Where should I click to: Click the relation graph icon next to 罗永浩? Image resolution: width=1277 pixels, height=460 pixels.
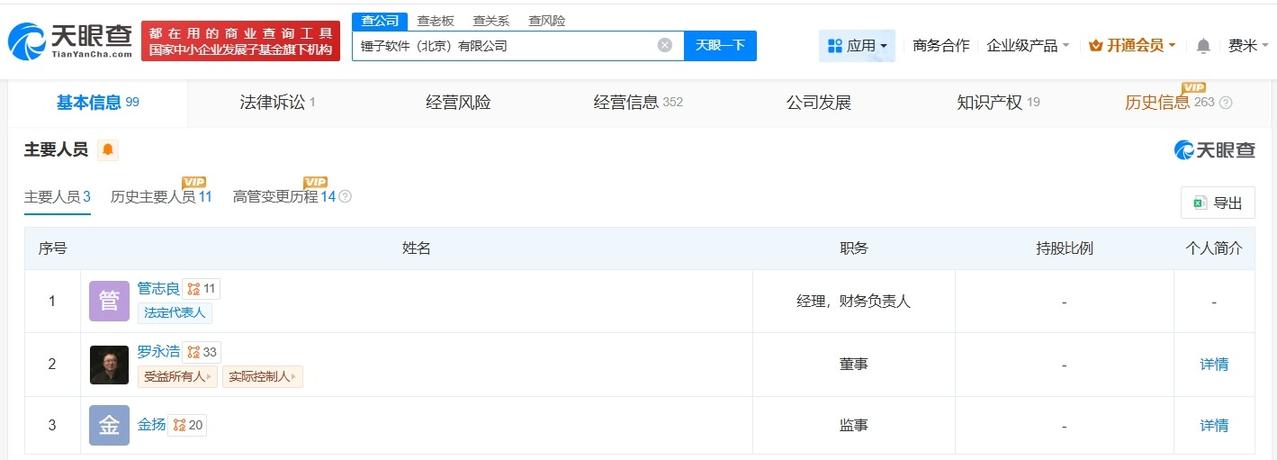pos(194,352)
